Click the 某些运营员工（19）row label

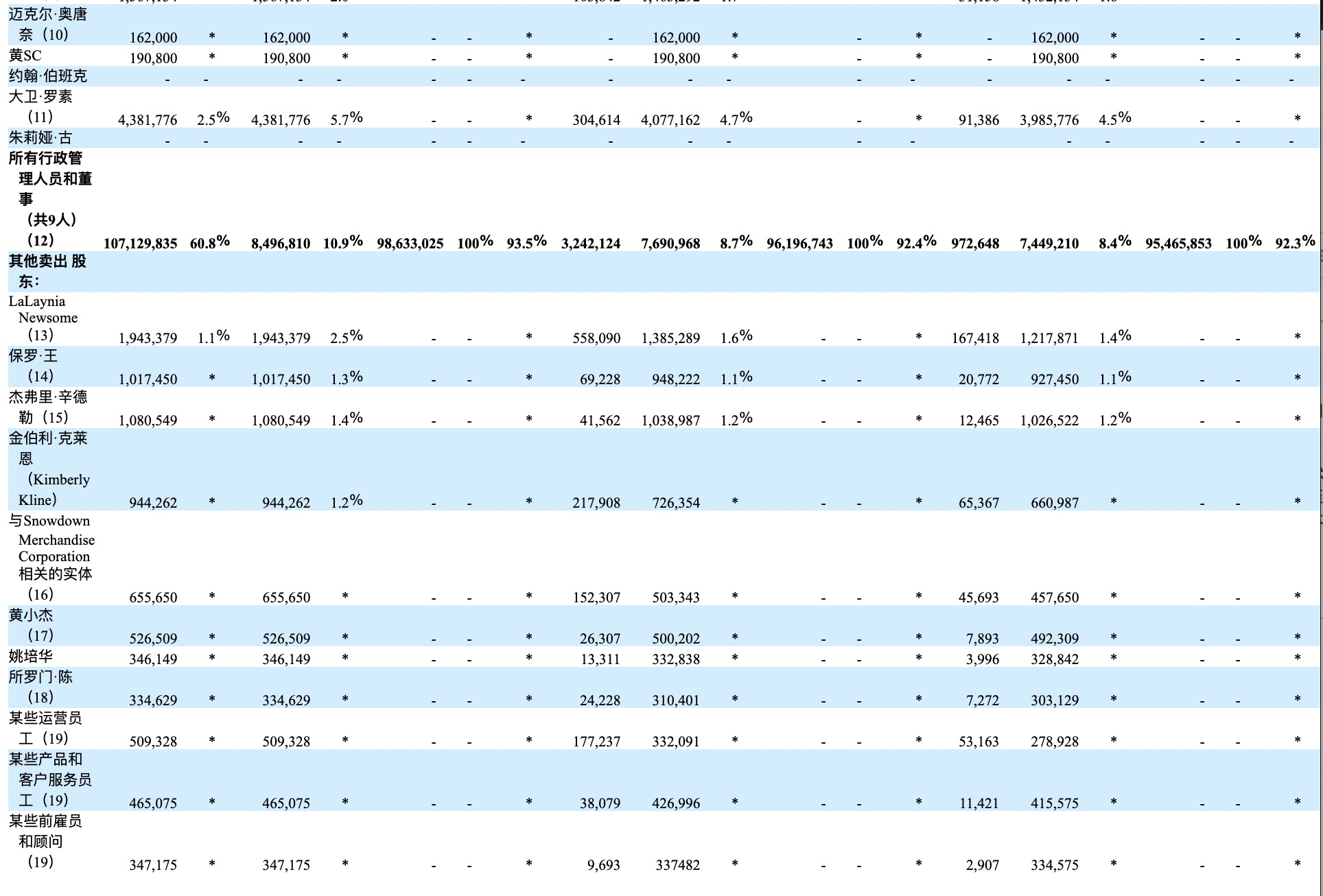click(x=45, y=729)
